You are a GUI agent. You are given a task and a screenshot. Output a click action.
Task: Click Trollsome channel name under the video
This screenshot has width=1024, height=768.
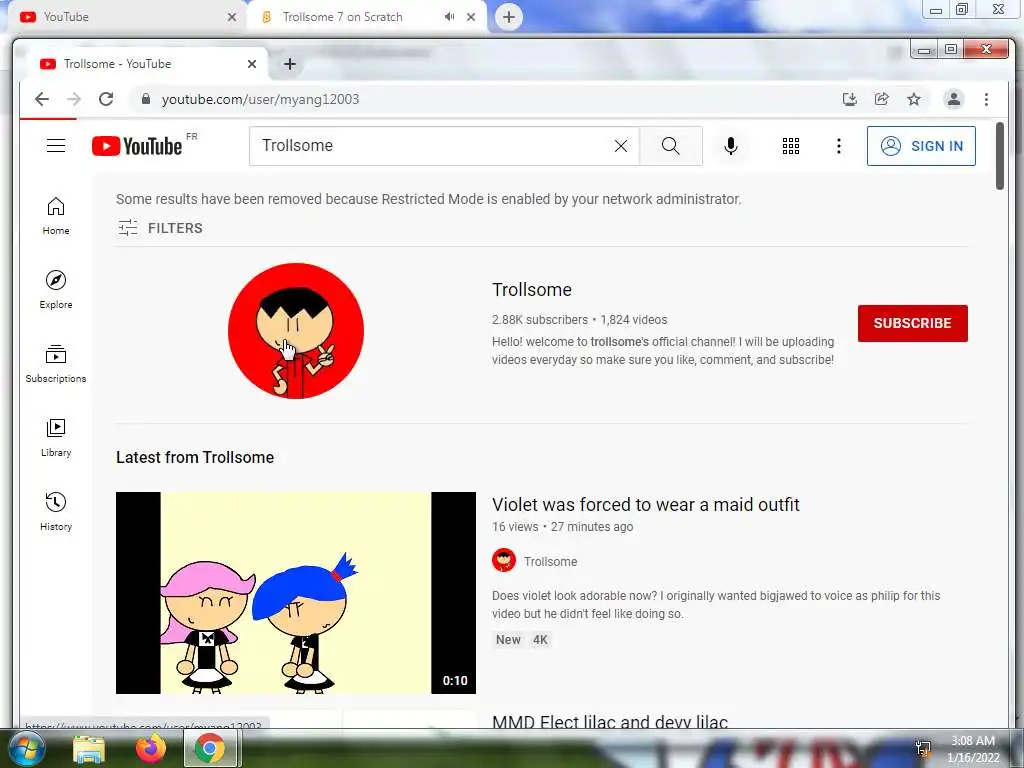coord(551,562)
